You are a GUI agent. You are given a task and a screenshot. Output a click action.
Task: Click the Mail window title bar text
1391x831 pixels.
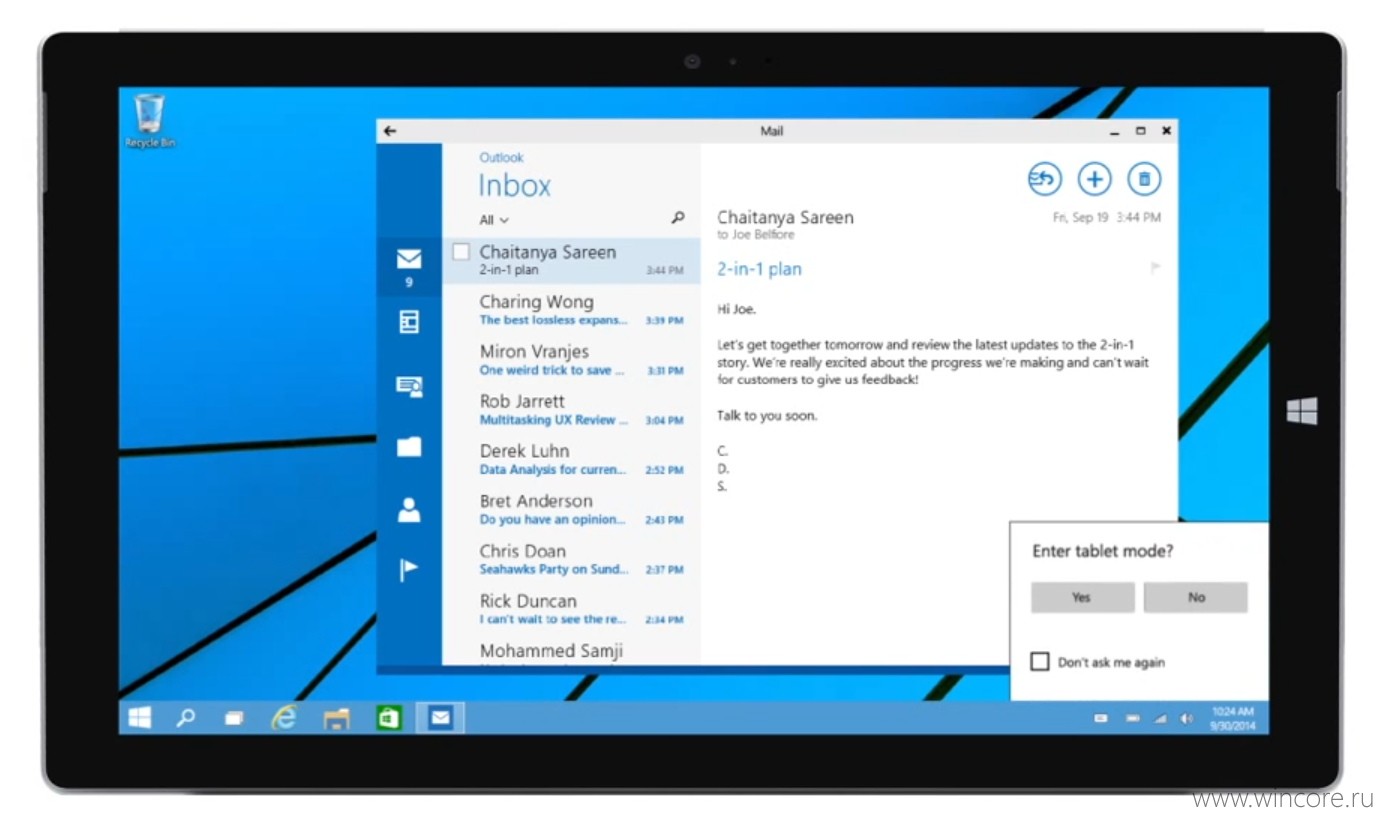(x=771, y=131)
